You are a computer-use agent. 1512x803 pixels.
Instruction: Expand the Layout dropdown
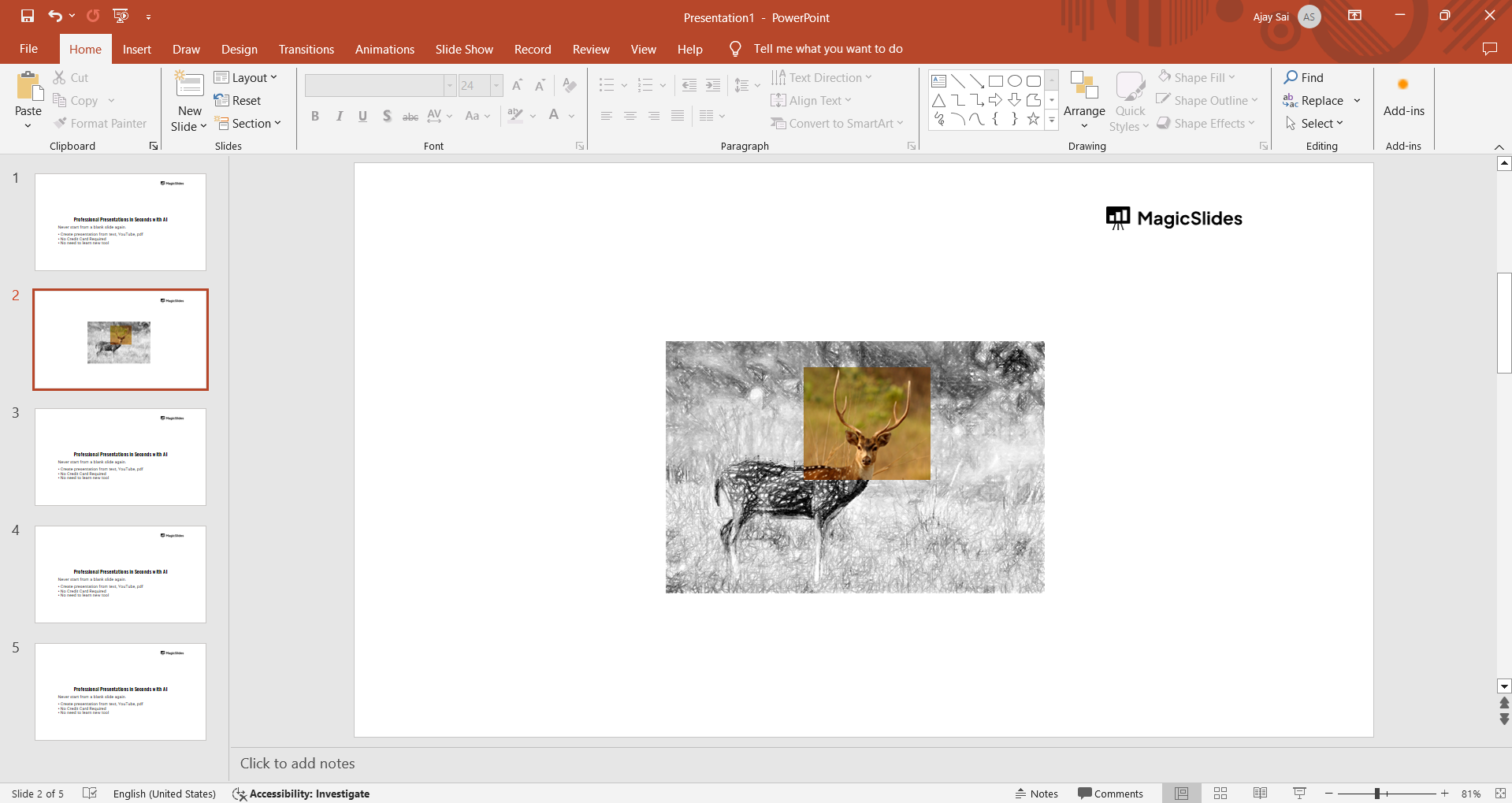click(246, 77)
